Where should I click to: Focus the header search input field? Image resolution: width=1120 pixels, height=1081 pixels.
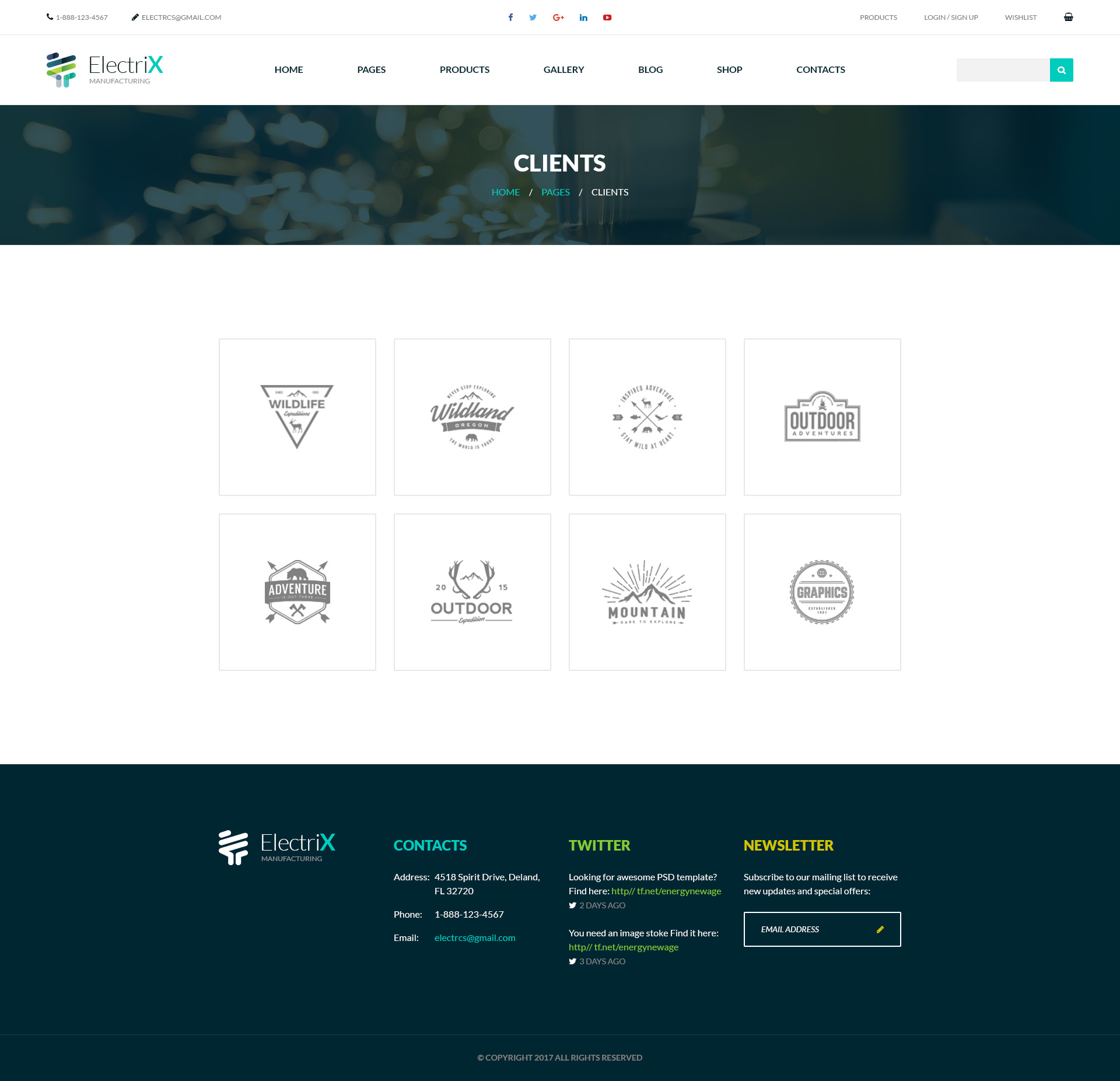(x=1003, y=70)
